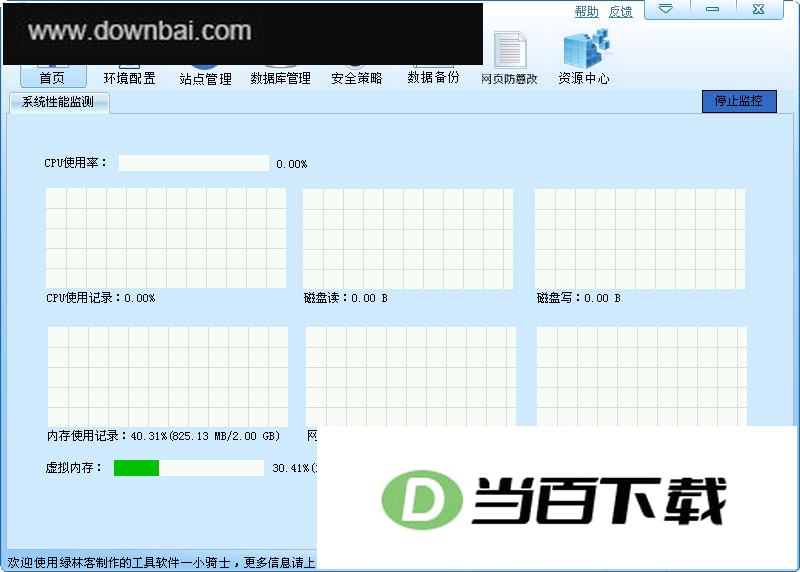Image resolution: width=800 pixels, height=572 pixels.
Task: Open 环境配置 environment settings
Action: click(129, 78)
